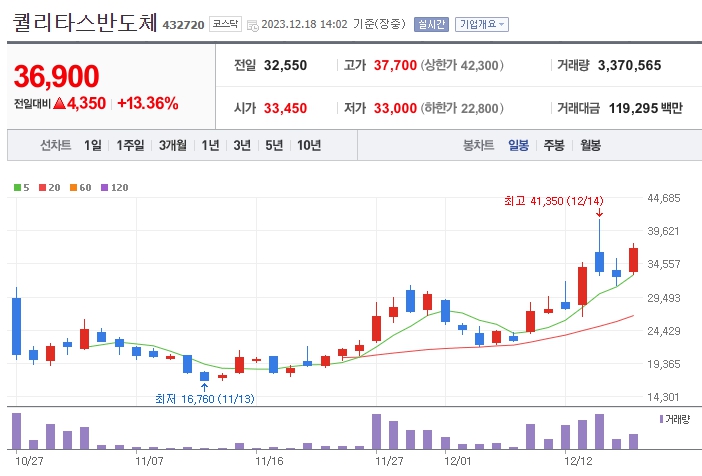Click the +13.36% change rate
The height and width of the screenshot is (476, 702).
coord(148,103)
